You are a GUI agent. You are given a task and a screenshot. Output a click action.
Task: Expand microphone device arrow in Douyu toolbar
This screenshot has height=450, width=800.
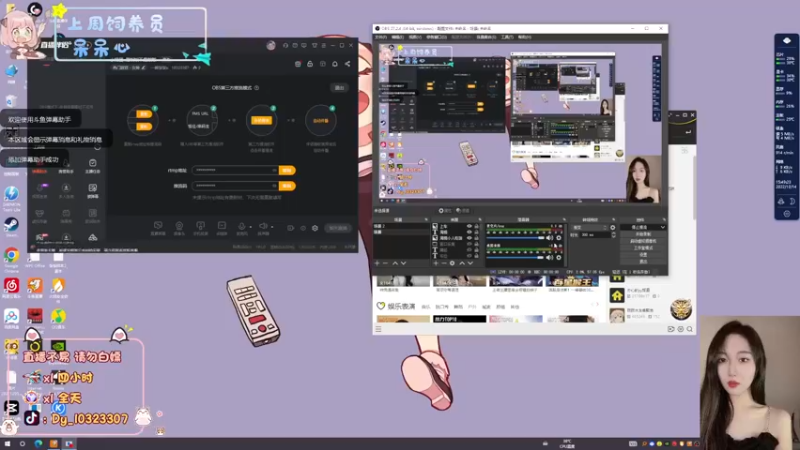tap(251, 227)
